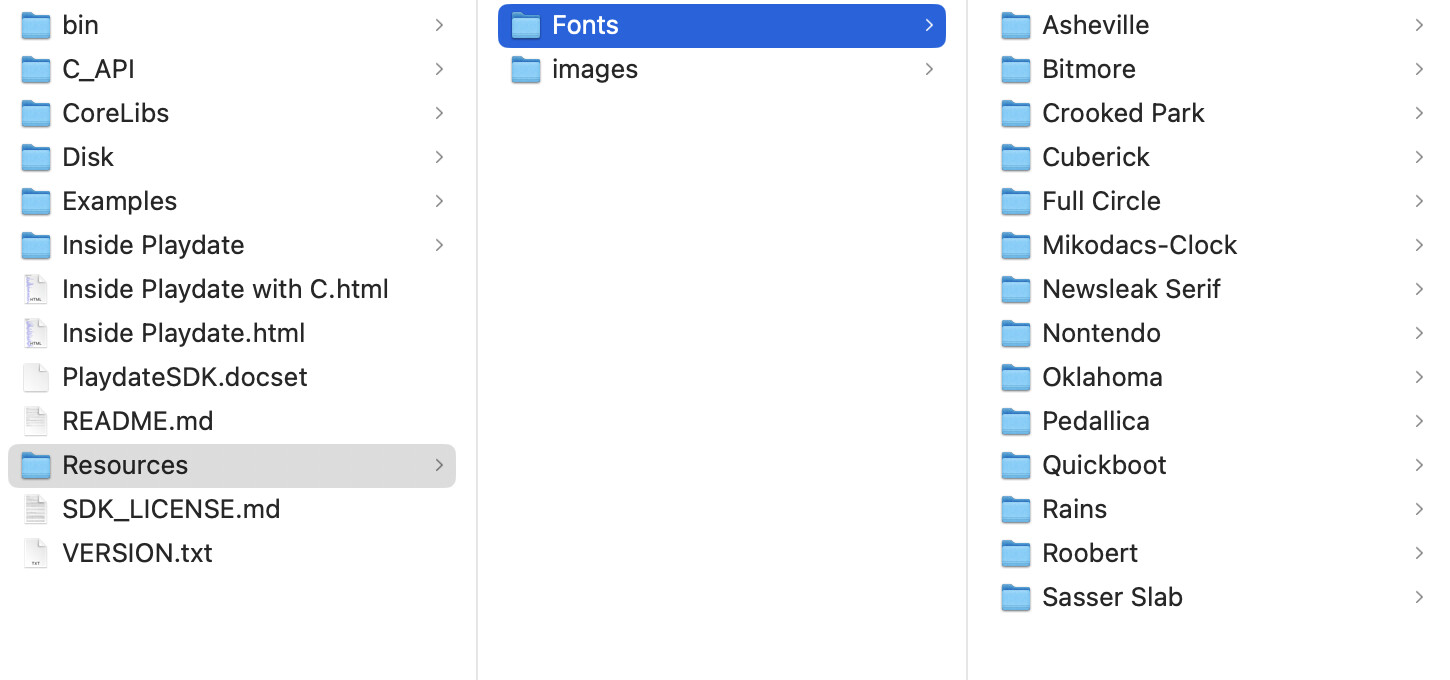Open the Pedallica font folder

click(1095, 421)
